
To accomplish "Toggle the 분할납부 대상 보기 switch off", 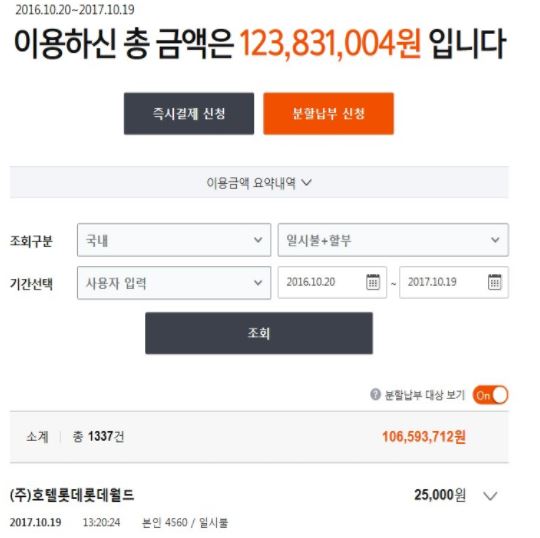I will (491, 395).
